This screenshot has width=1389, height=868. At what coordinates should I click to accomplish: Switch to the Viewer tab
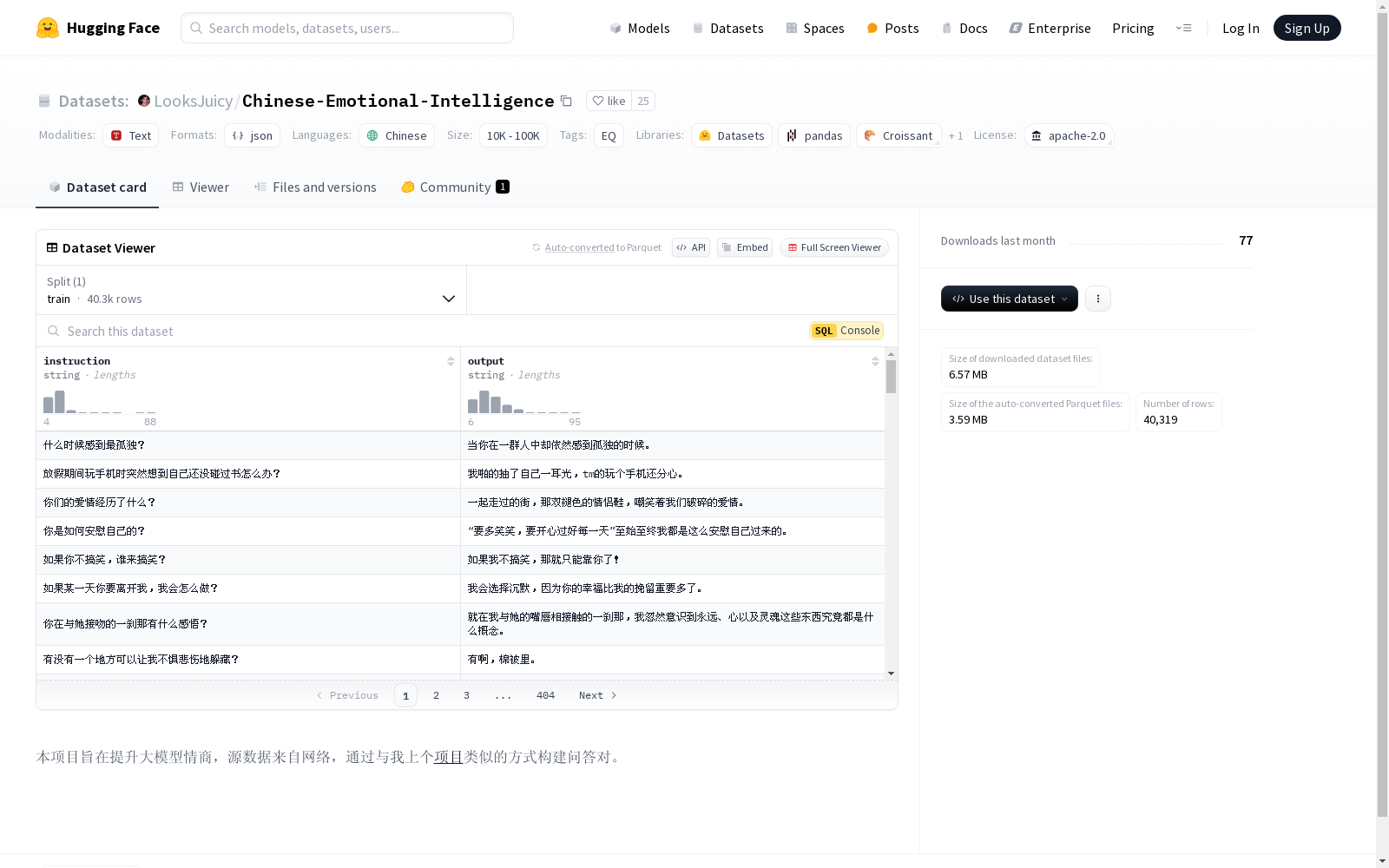tap(201, 187)
